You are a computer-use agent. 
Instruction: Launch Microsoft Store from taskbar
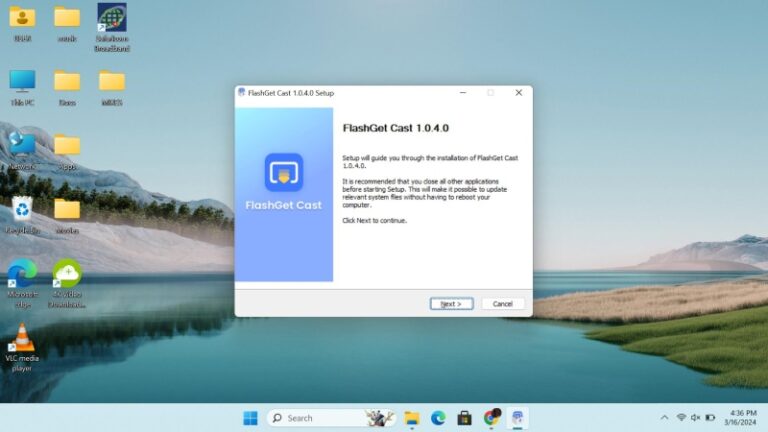[464, 418]
